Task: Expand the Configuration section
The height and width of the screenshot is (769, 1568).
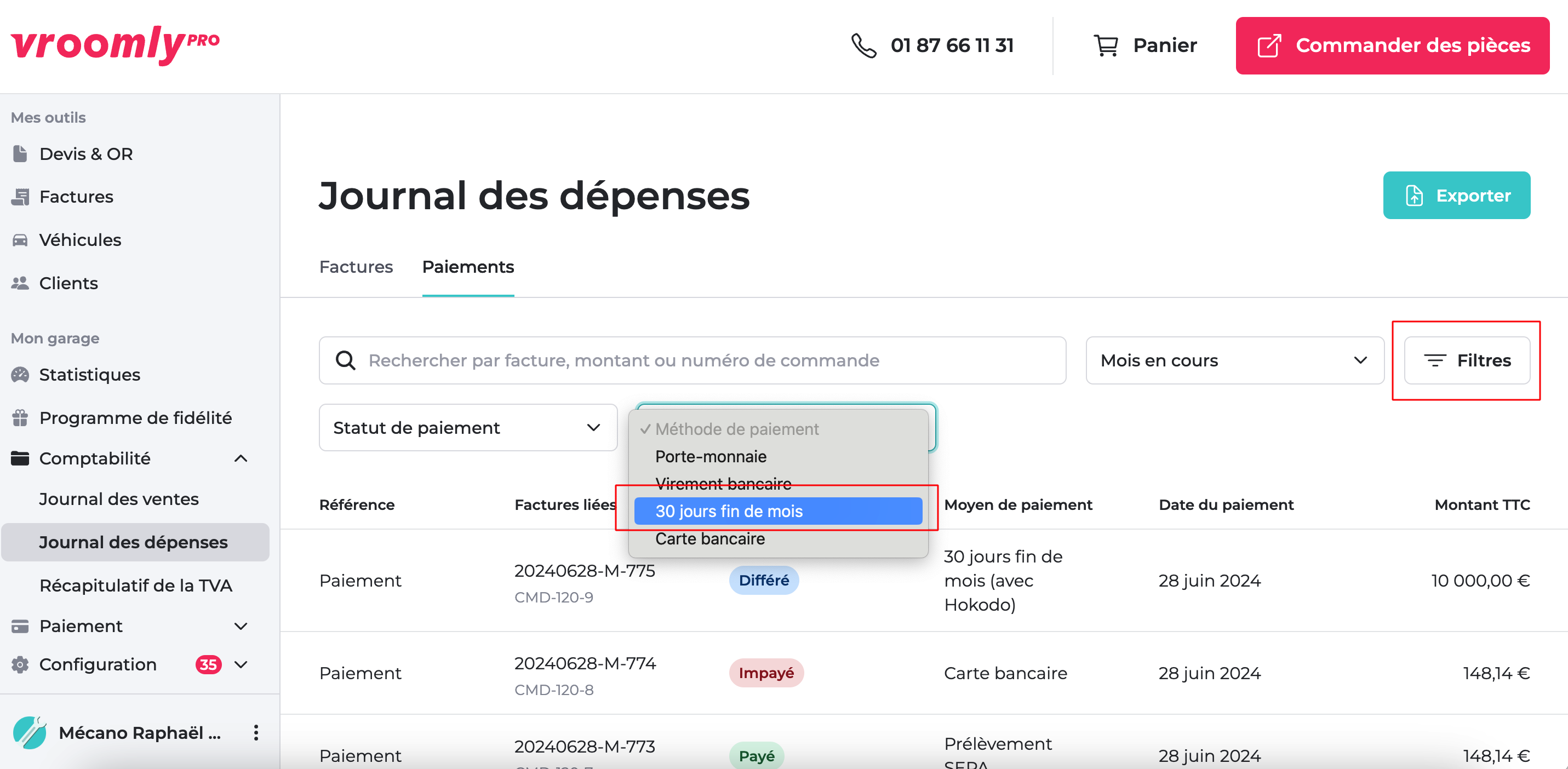Action: [x=241, y=664]
